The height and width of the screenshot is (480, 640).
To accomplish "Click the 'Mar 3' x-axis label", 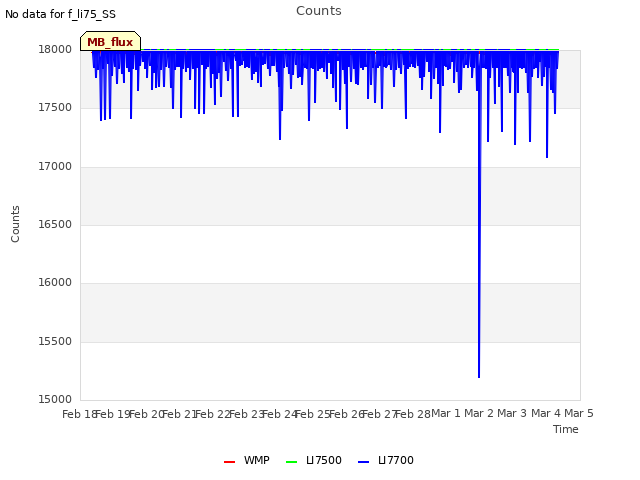I will pyautogui.click(x=512, y=413).
